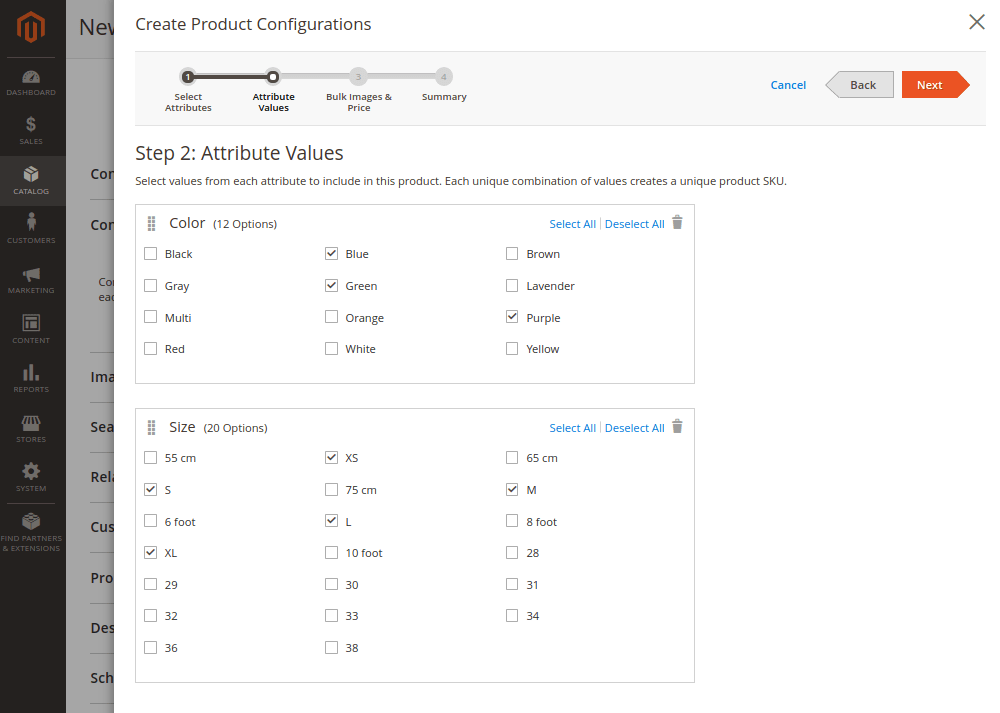Check the 10 foot size checkbox
Image resolution: width=1000 pixels, height=713 pixels.
point(331,553)
